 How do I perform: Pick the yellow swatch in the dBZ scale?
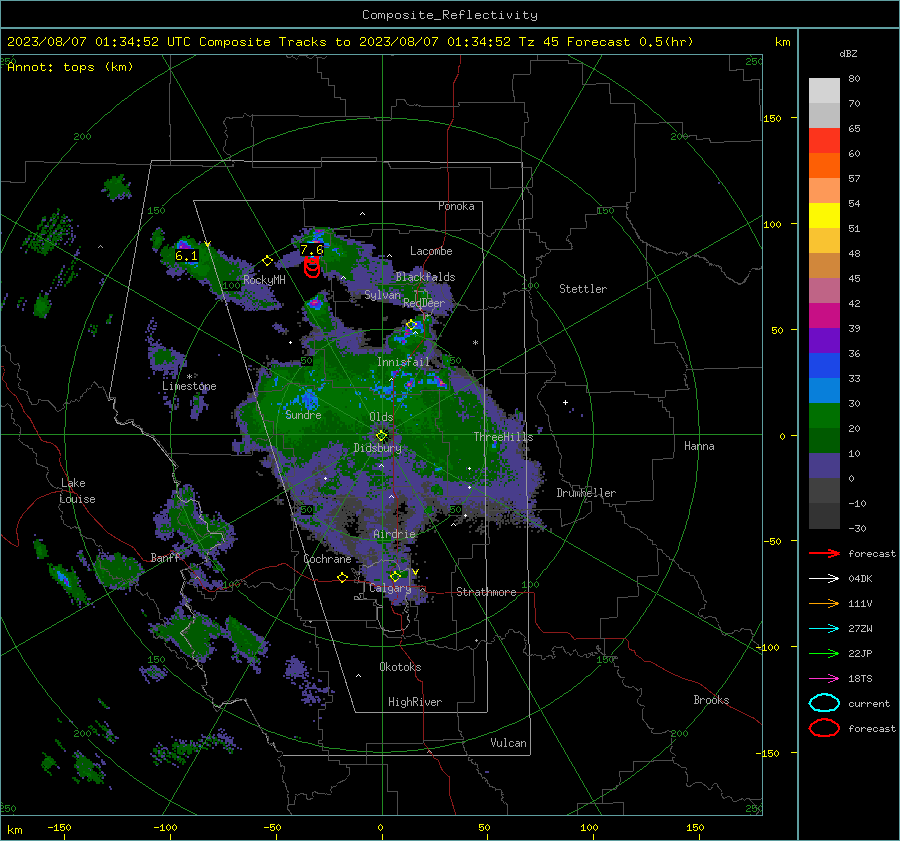(x=824, y=216)
